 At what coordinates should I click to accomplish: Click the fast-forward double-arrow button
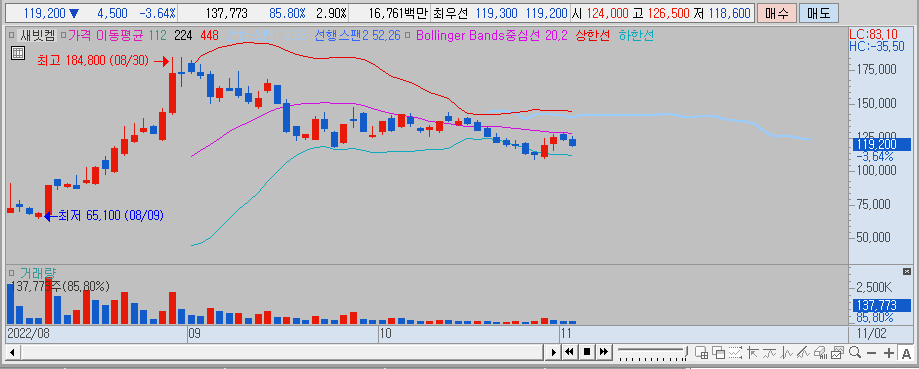[604, 353]
